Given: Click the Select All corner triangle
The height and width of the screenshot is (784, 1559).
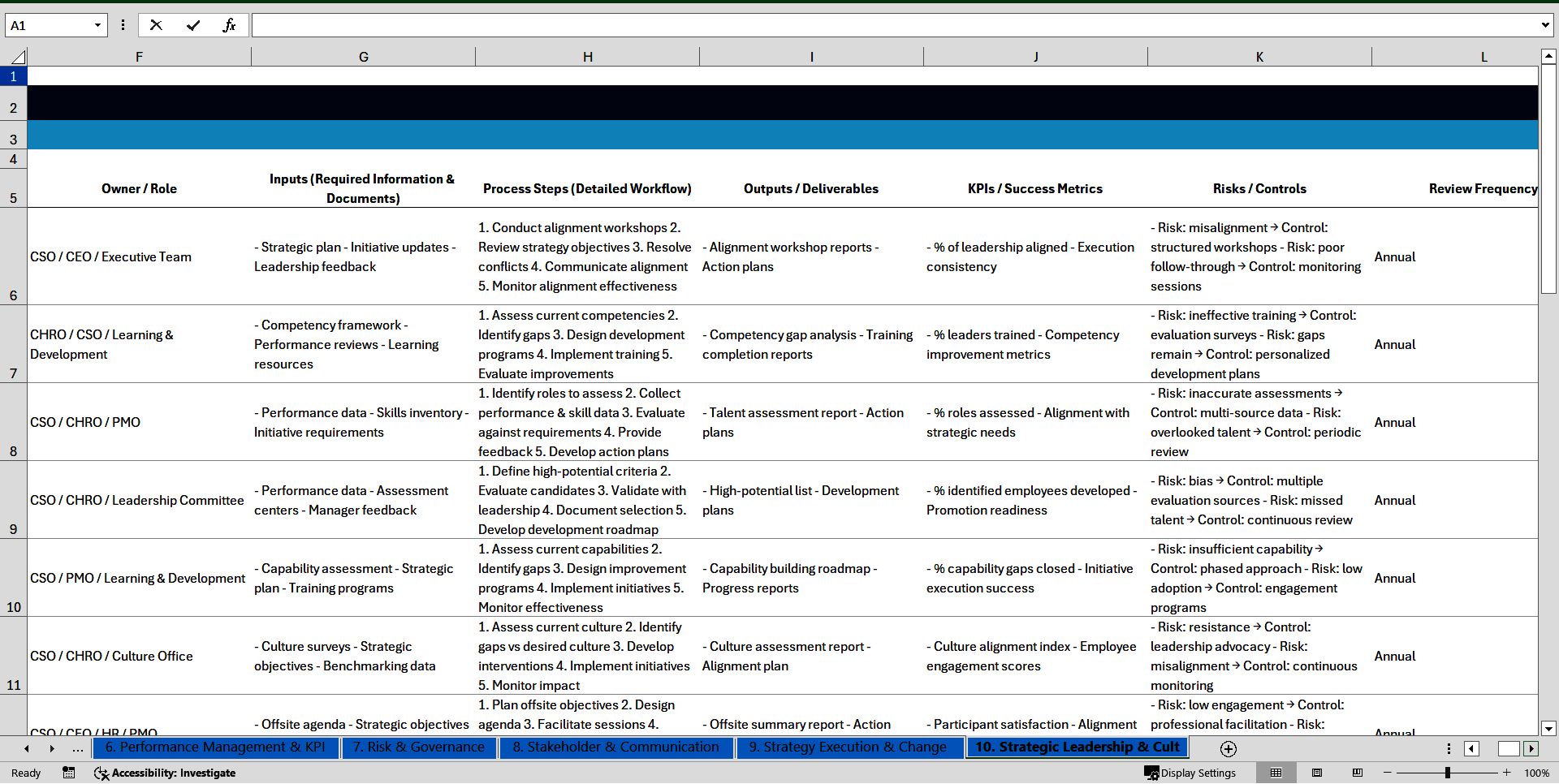Looking at the screenshot, I should tap(17, 57).
